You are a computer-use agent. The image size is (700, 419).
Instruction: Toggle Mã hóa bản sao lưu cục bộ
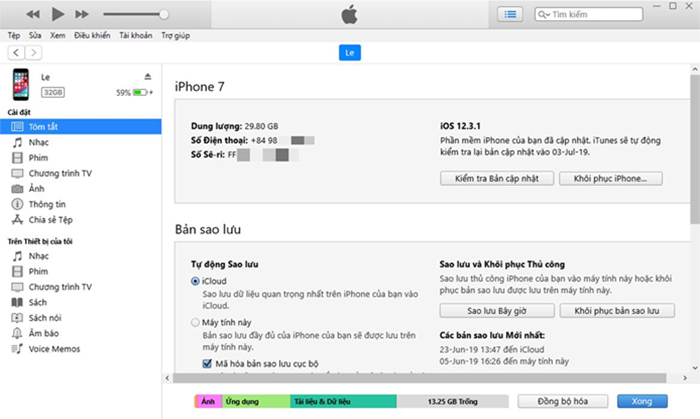click(207, 363)
